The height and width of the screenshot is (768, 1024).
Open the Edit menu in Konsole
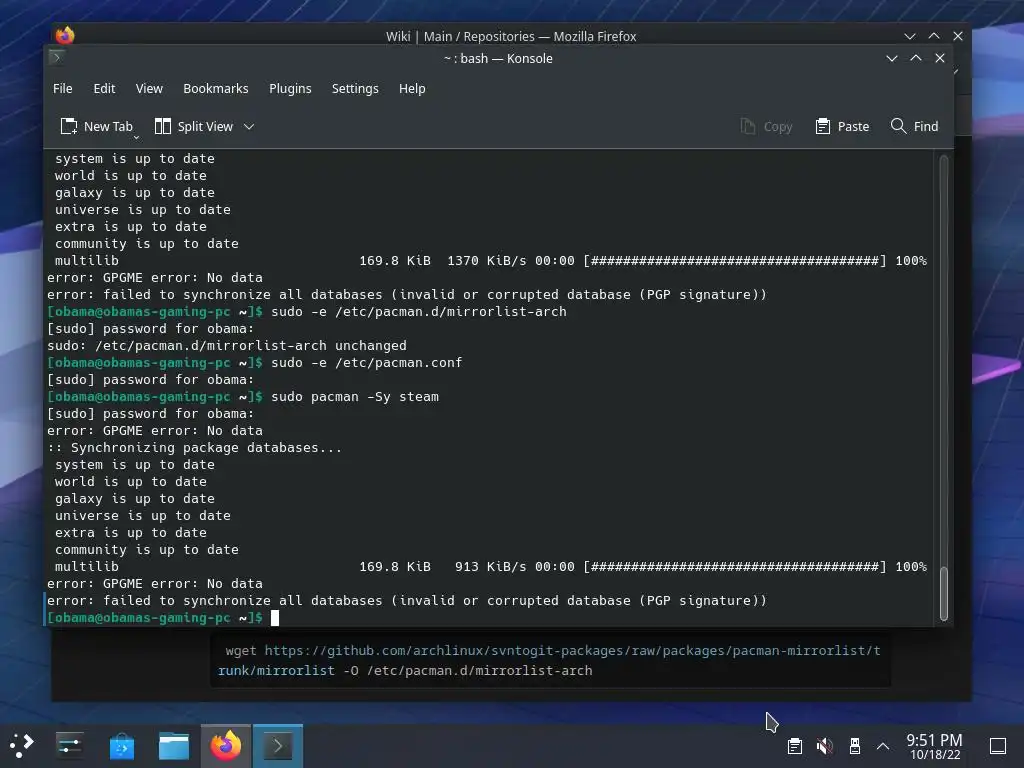click(x=104, y=88)
